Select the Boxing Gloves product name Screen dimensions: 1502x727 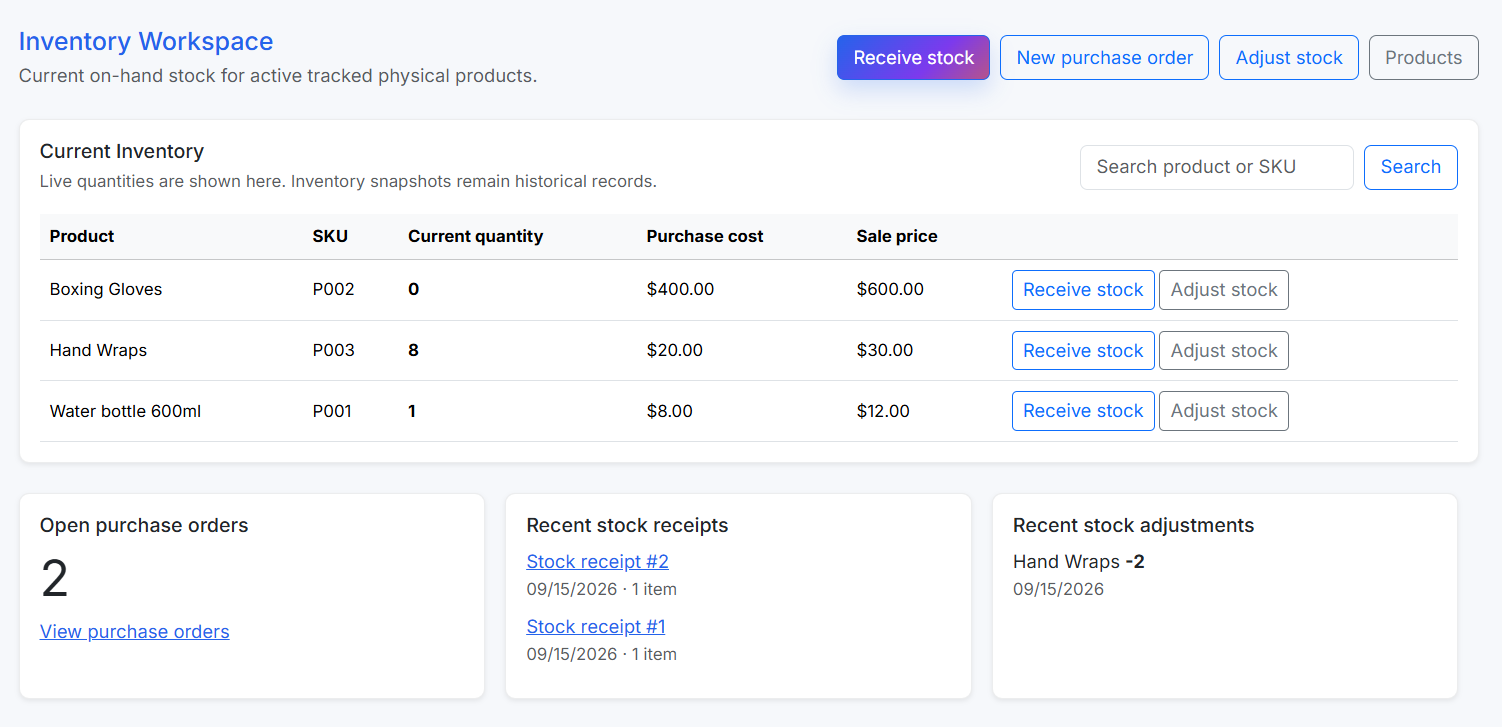pyautogui.click(x=106, y=290)
